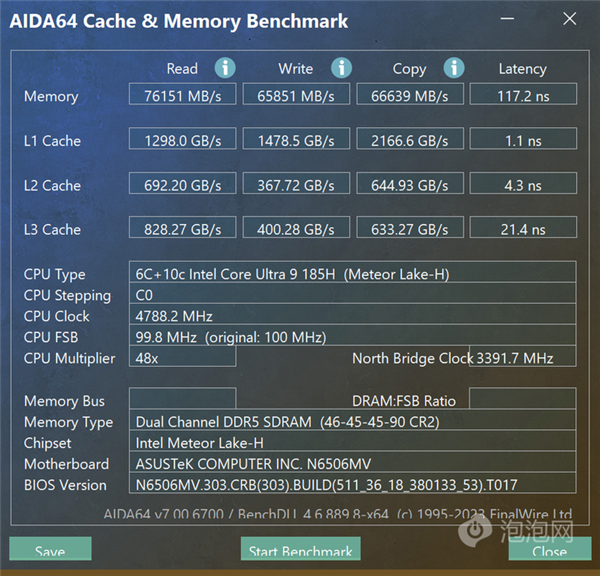Select the BIOS Version text field
Image resolution: width=600 pixels, height=576 pixels.
(x=354, y=485)
